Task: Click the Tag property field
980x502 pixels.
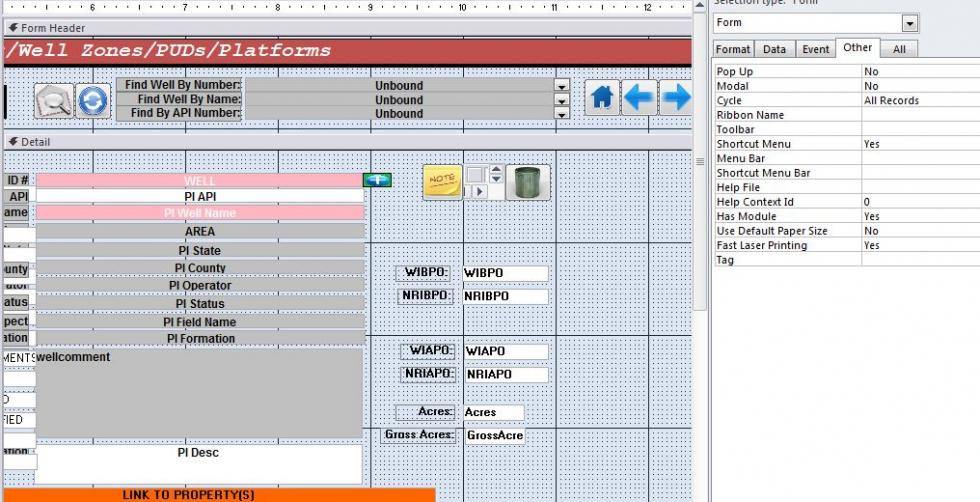Action: click(x=921, y=259)
